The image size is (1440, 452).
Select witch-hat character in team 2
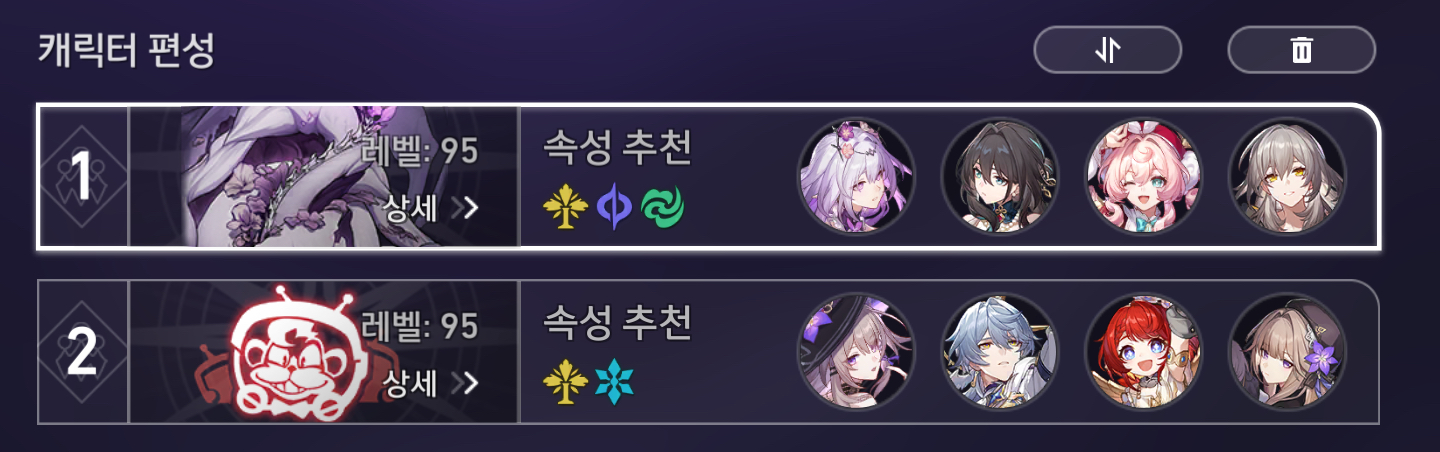coord(856,352)
